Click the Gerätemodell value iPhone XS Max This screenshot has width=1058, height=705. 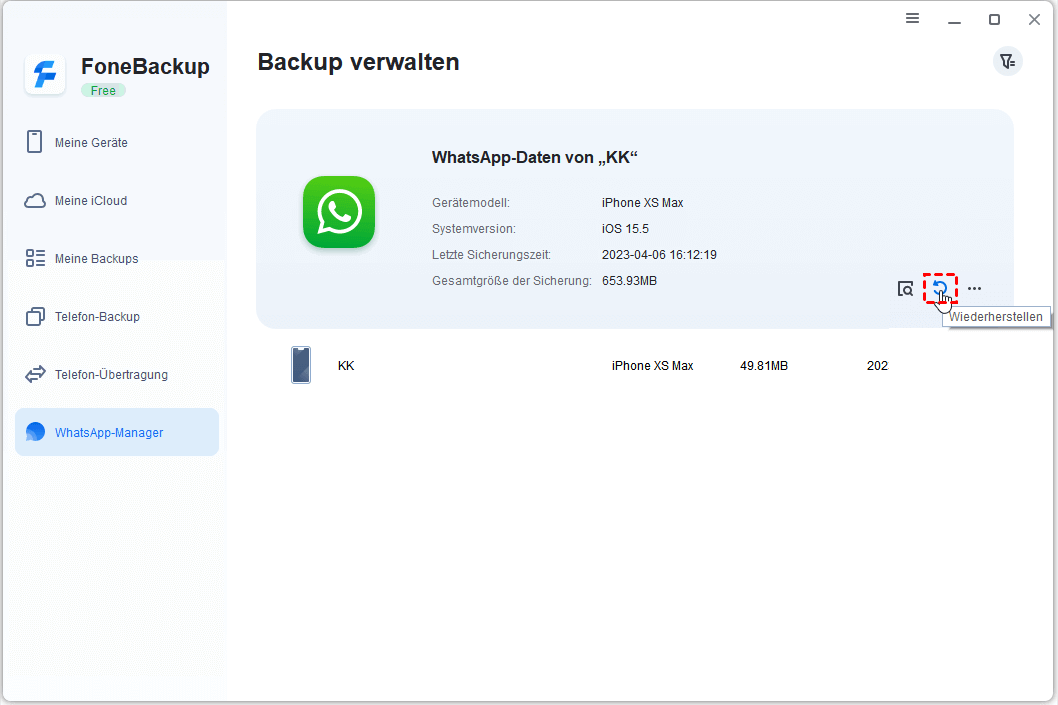click(x=642, y=202)
